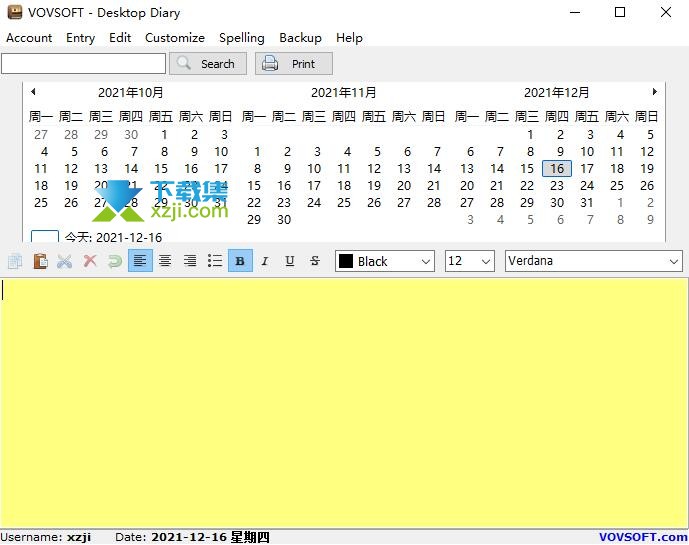Go to next month with right arrow
Image resolution: width=689 pixels, height=545 pixels.
(654, 92)
